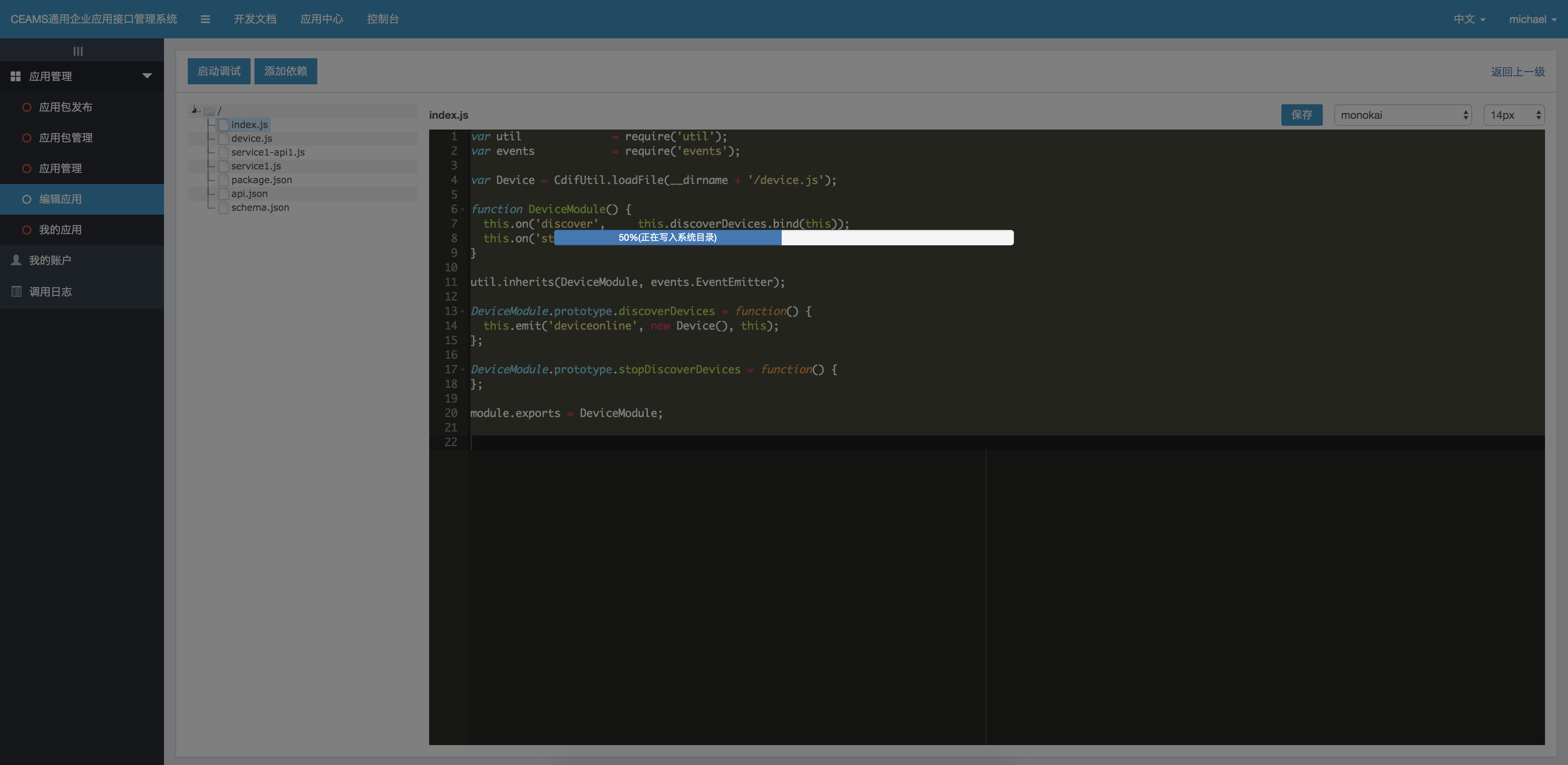This screenshot has width=1568, height=765.
Task: Toggle the hamburger menu icon in top bar
Action: pos(205,20)
